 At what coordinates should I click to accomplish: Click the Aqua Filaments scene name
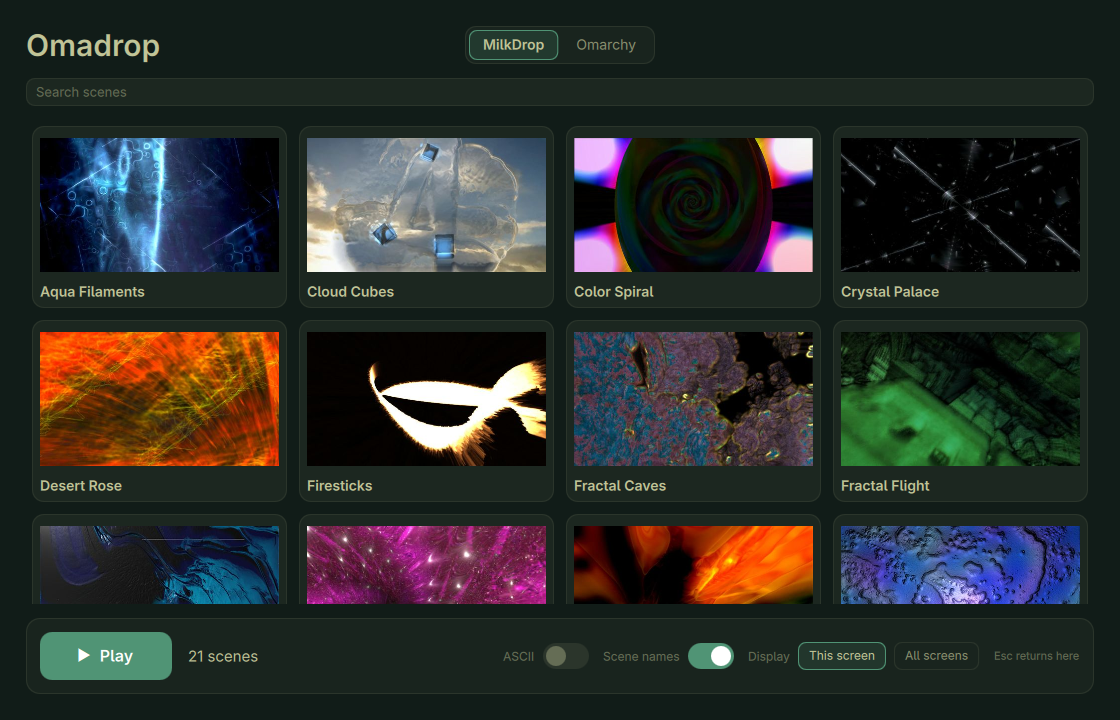click(x=92, y=291)
